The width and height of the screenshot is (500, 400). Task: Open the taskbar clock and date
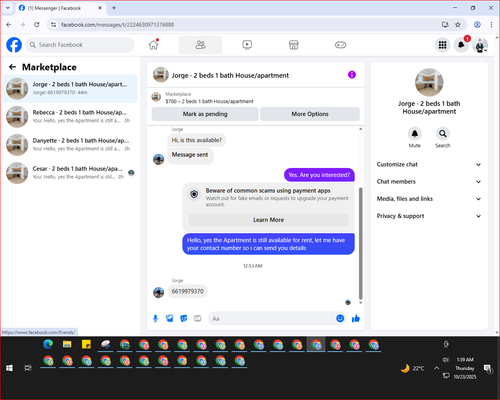click(x=465, y=368)
